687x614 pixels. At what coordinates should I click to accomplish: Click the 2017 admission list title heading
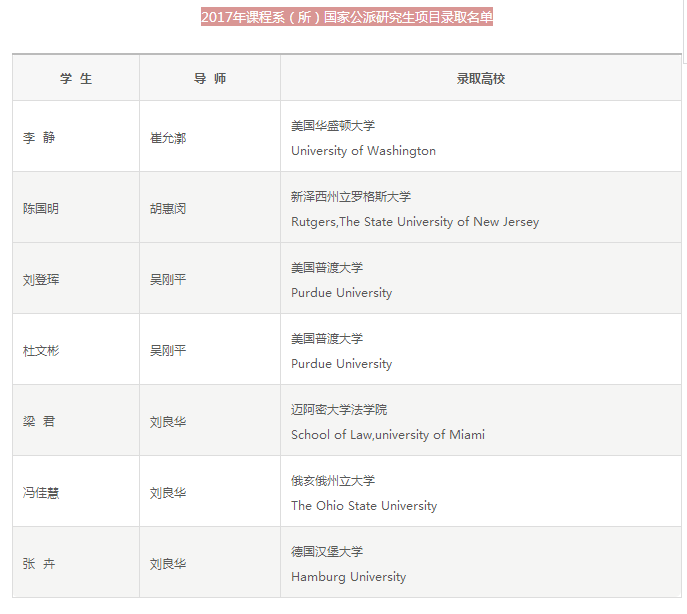(x=347, y=17)
